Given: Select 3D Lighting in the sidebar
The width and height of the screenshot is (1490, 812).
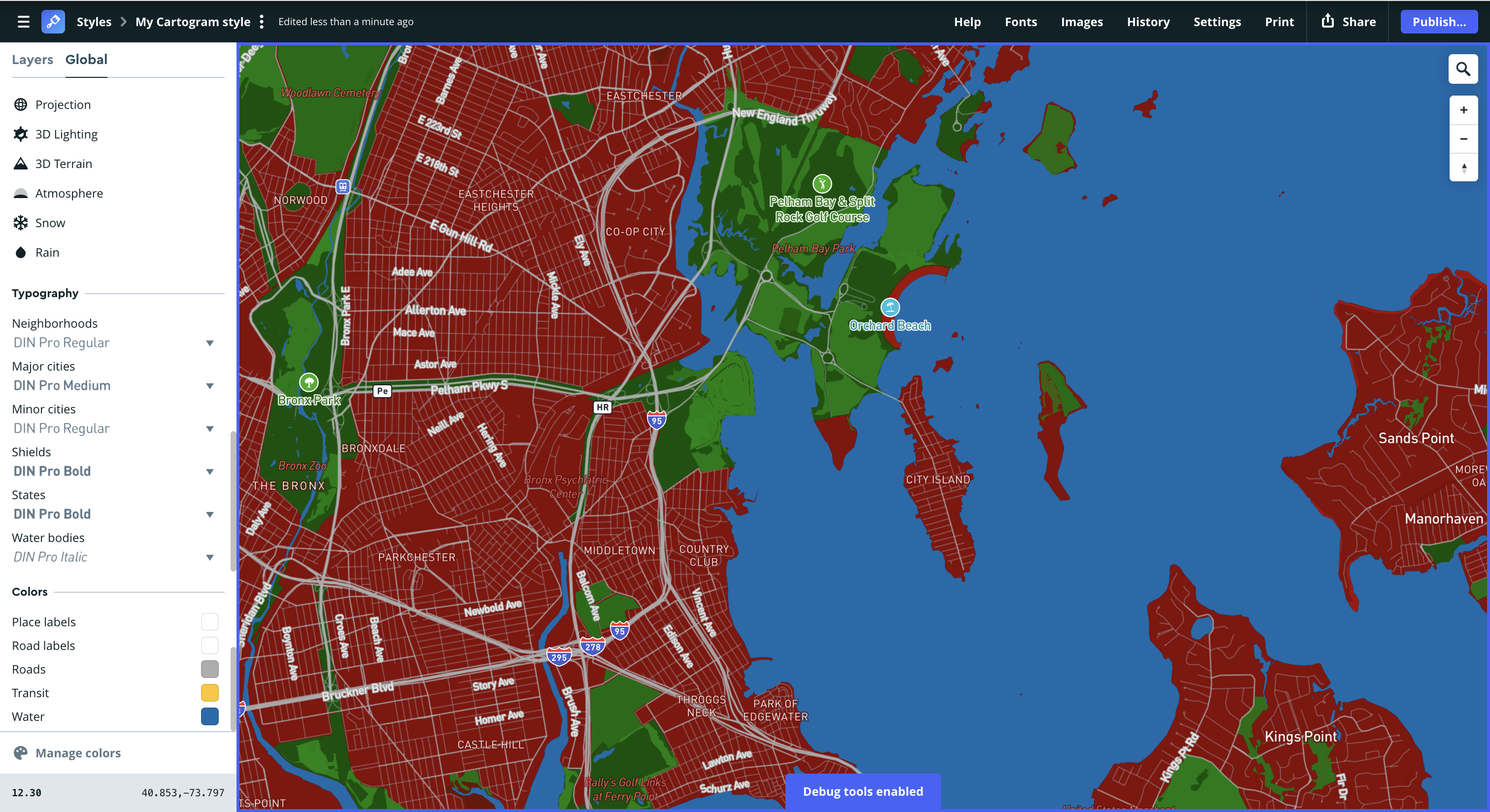Looking at the screenshot, I should point(66,134).
